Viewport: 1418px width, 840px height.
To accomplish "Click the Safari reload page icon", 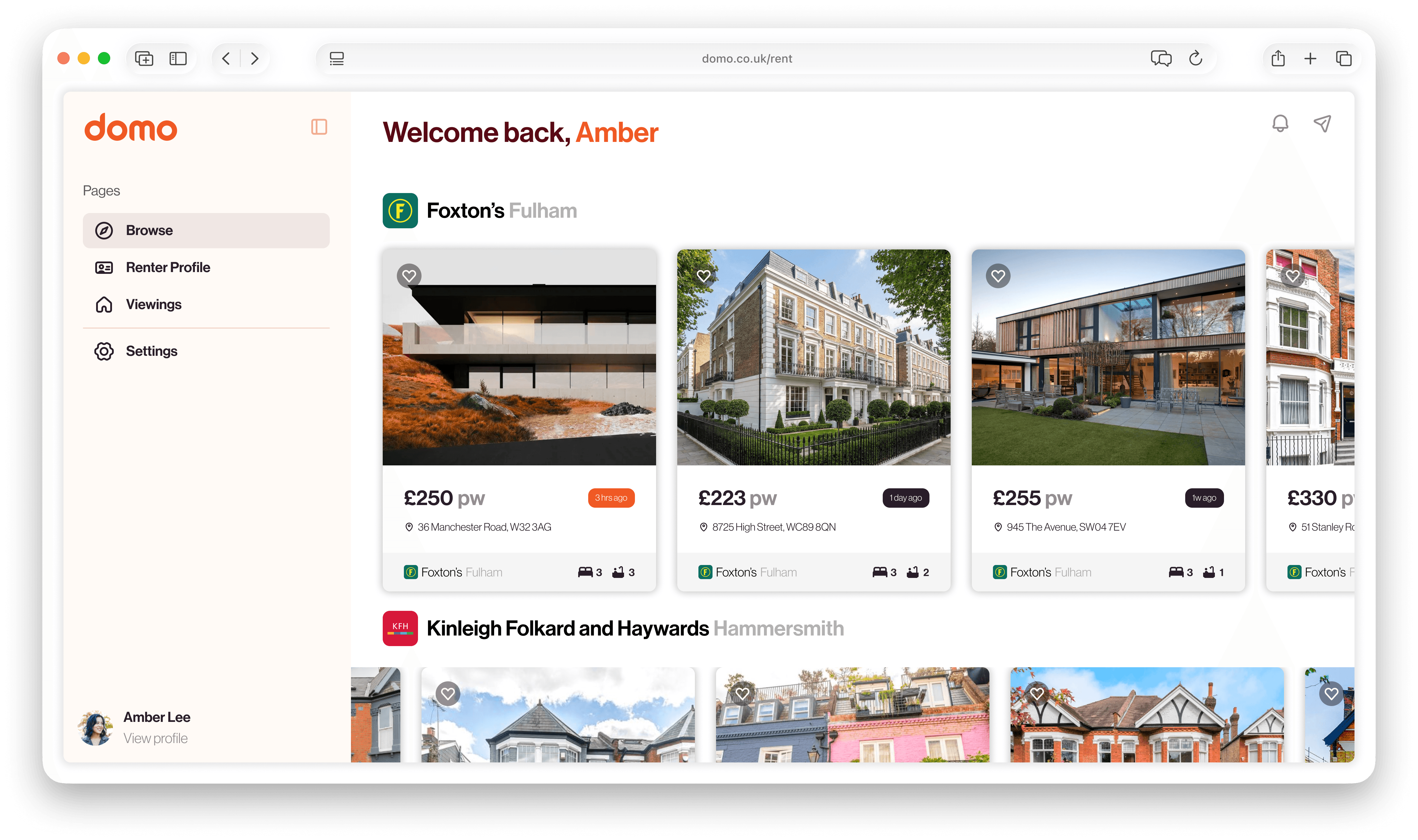I will [x=1195, y=58].
